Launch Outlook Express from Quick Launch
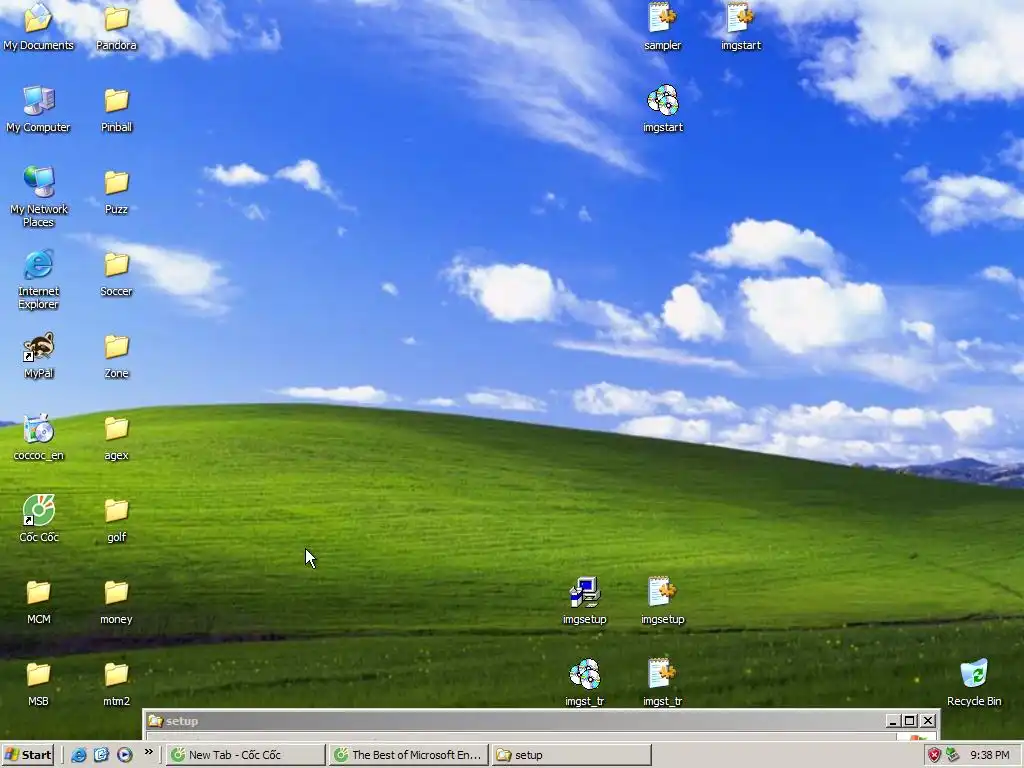The image size is (1024, 768). [101, 755]
